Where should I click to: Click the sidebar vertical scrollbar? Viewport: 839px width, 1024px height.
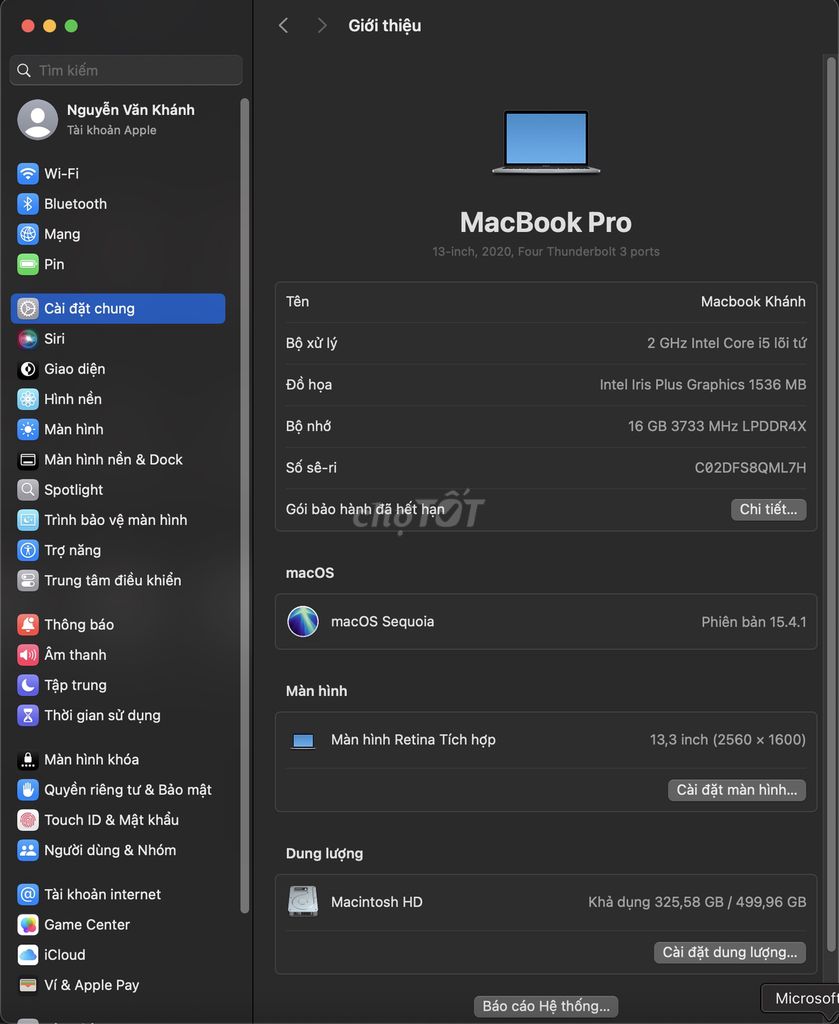tap(244, 505)
